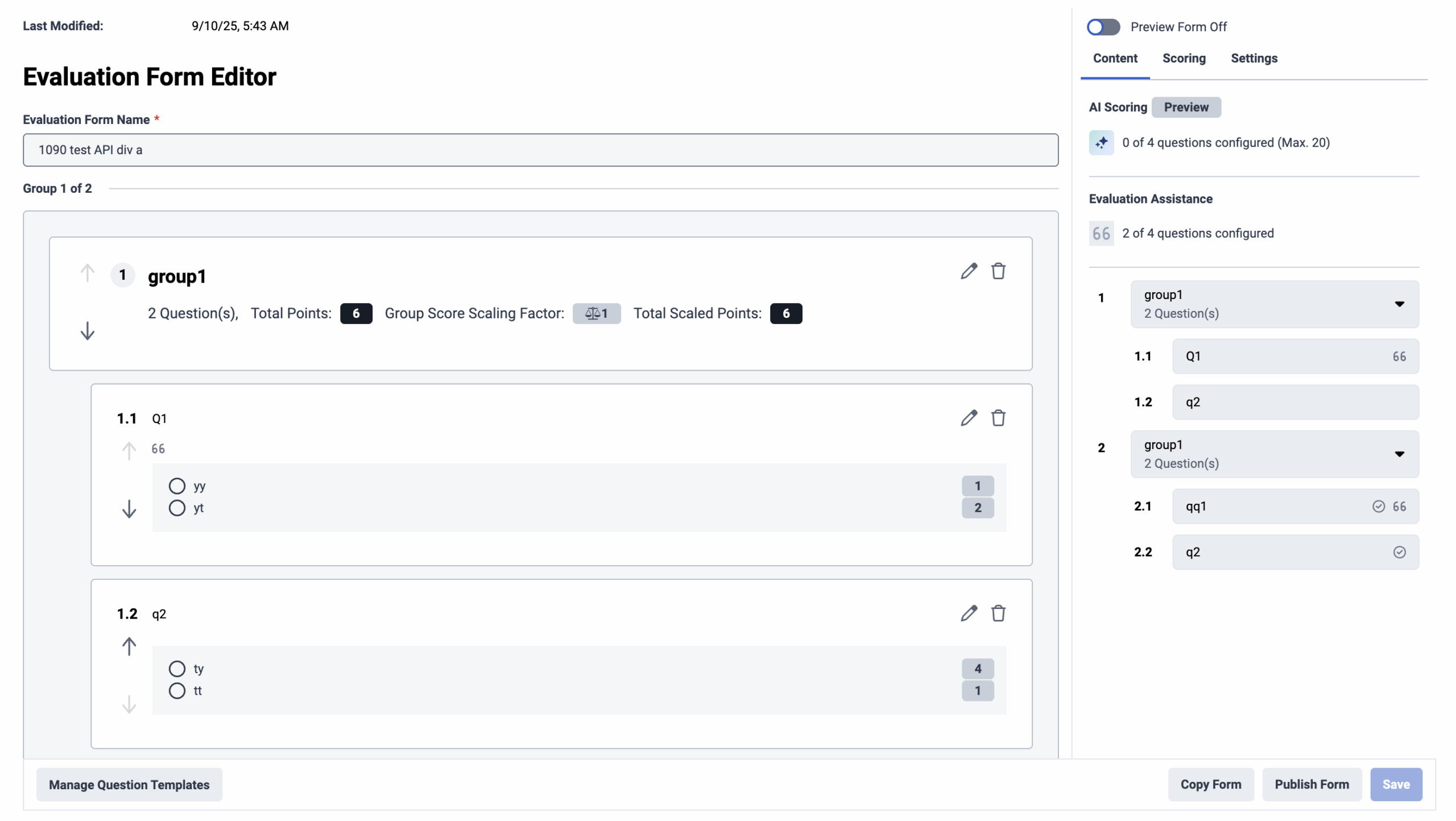Move question 1.1 down with arrow

pos(129,509)
